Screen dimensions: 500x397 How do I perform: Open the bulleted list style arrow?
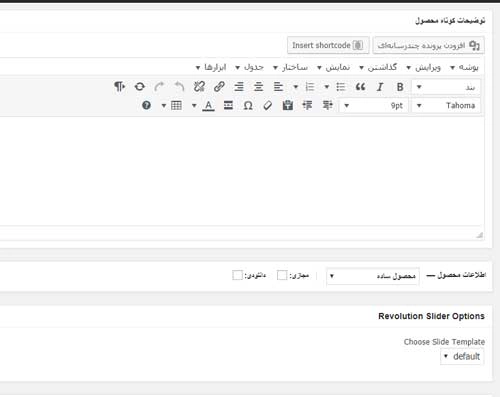coord(327,87)
